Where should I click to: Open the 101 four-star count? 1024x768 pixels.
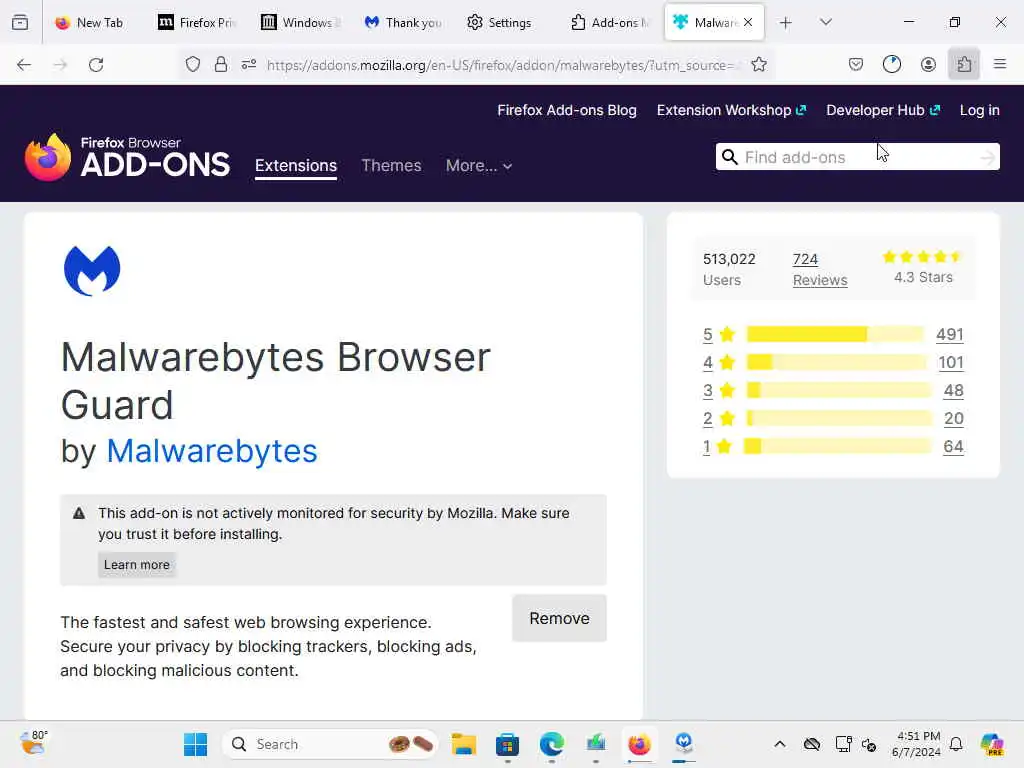click(x=951, y=362)
